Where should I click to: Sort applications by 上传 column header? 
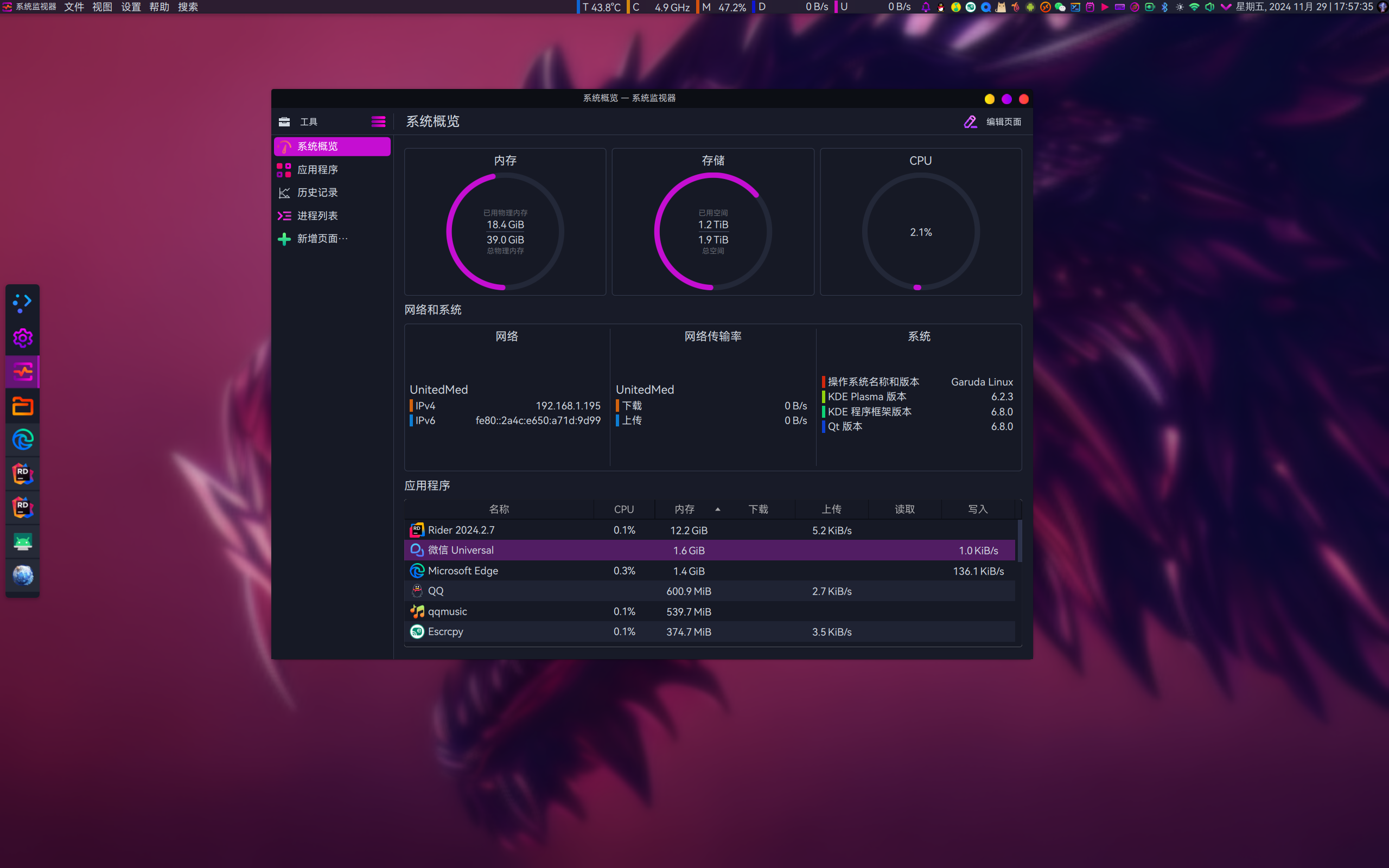pyautogui.click(x=831, y=509)
